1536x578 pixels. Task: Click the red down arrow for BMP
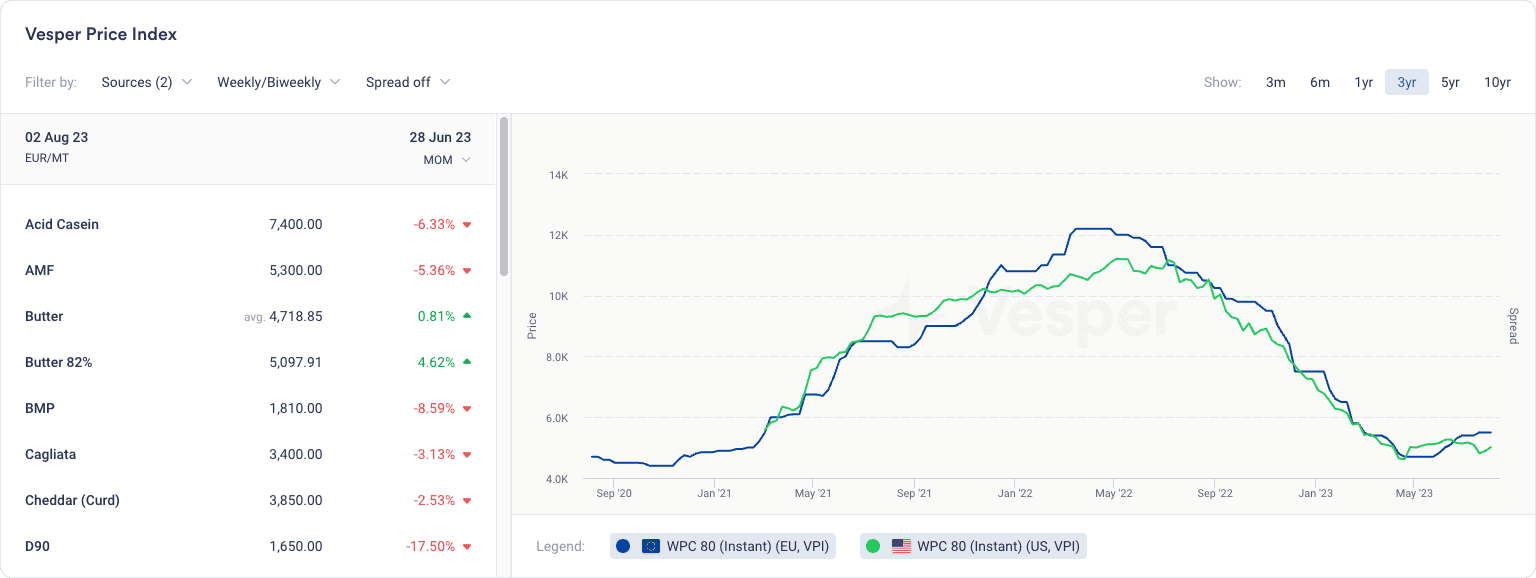point(467,409)
